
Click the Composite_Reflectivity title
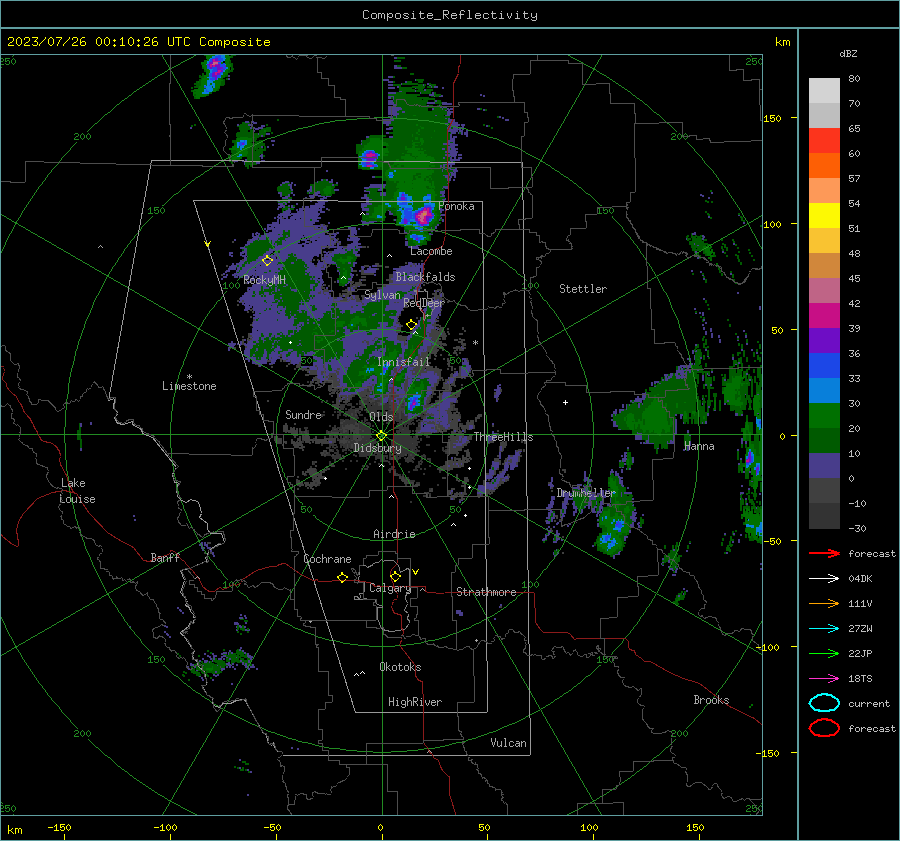450,15
